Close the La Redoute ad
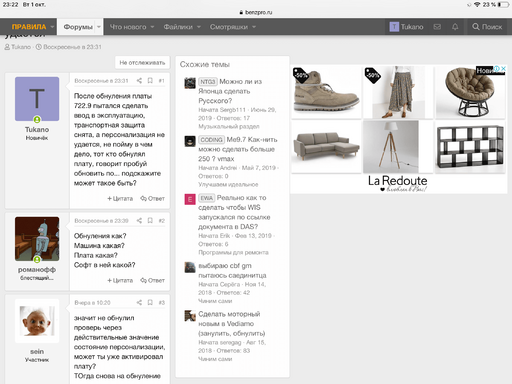This screenshot has width=512, height=384. 504,68
